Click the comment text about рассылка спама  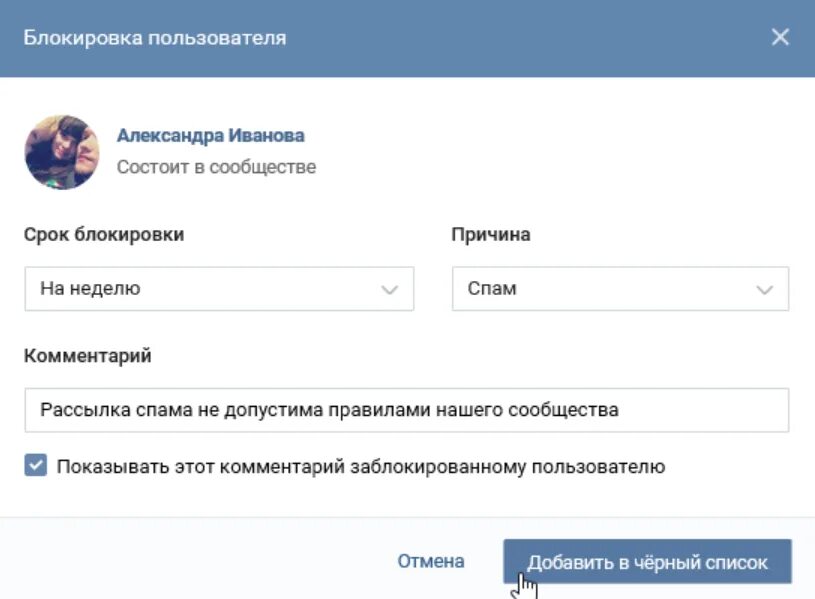329,410
